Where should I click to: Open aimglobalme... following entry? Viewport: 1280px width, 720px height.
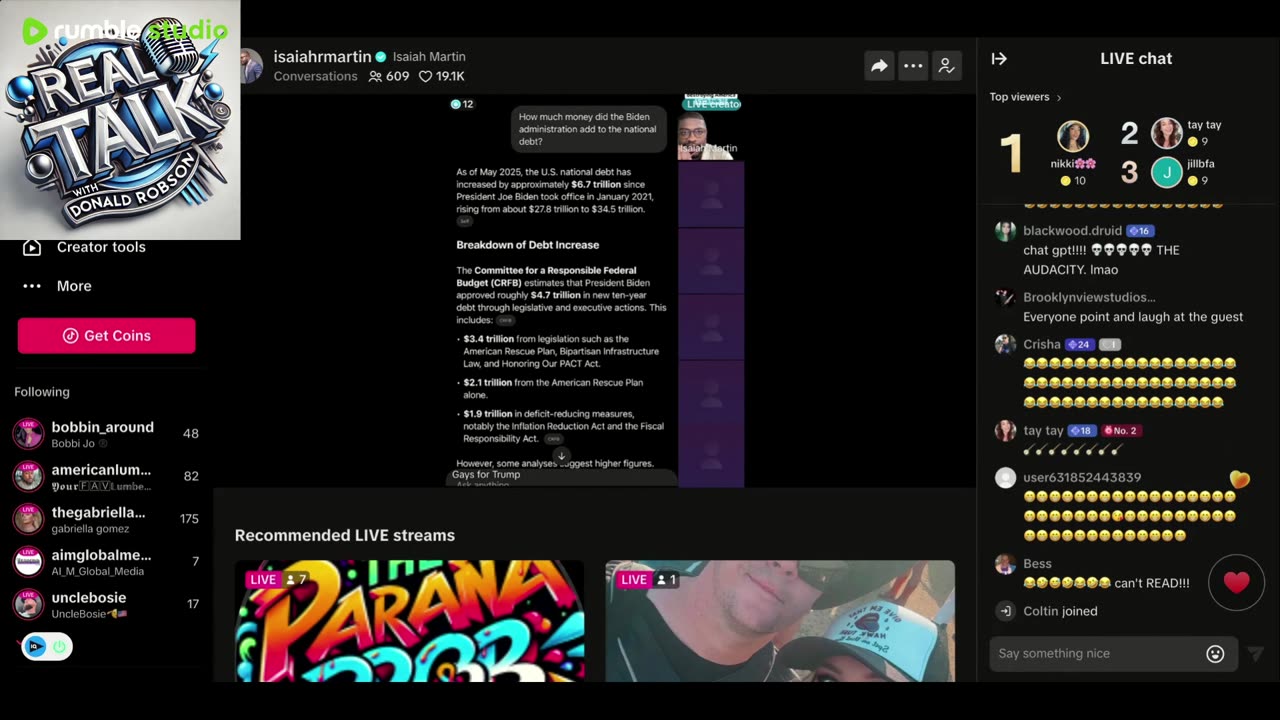[106, 562]
